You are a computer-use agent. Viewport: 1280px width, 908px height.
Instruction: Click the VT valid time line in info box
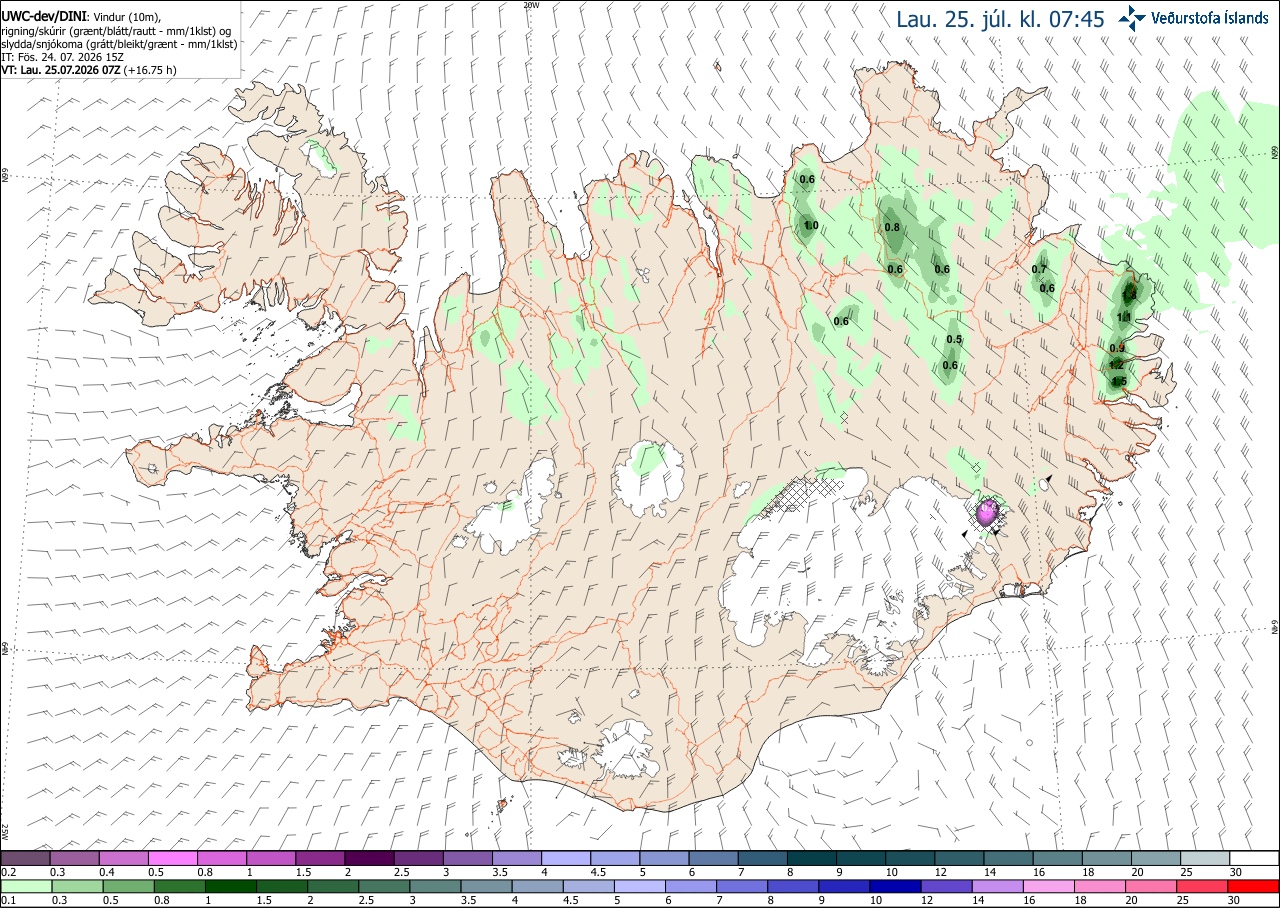[89, 70]
